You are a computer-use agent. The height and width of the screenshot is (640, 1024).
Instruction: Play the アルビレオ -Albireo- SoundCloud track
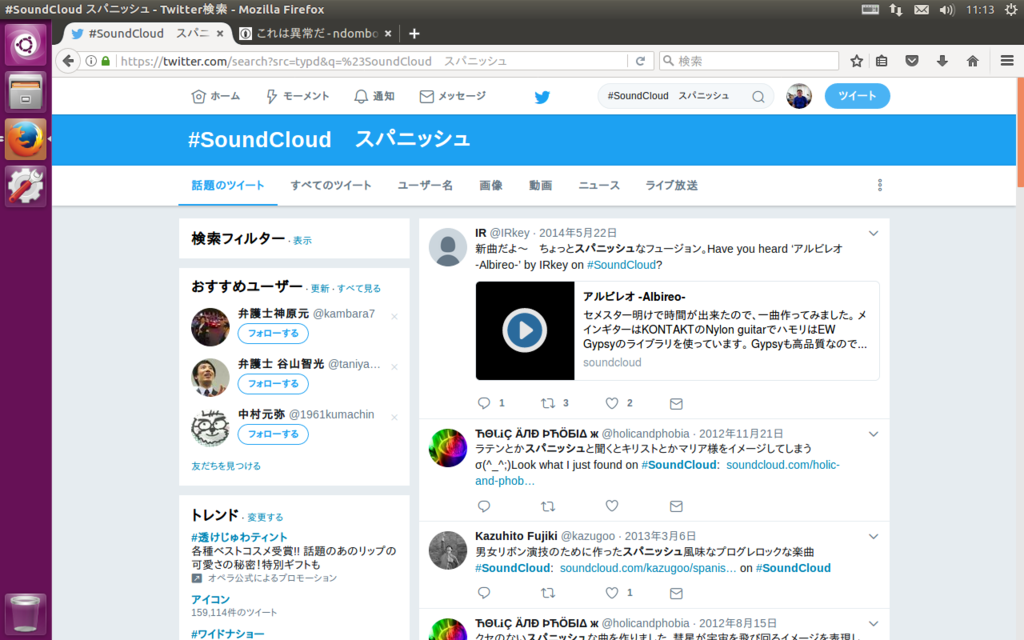point(524,330)
